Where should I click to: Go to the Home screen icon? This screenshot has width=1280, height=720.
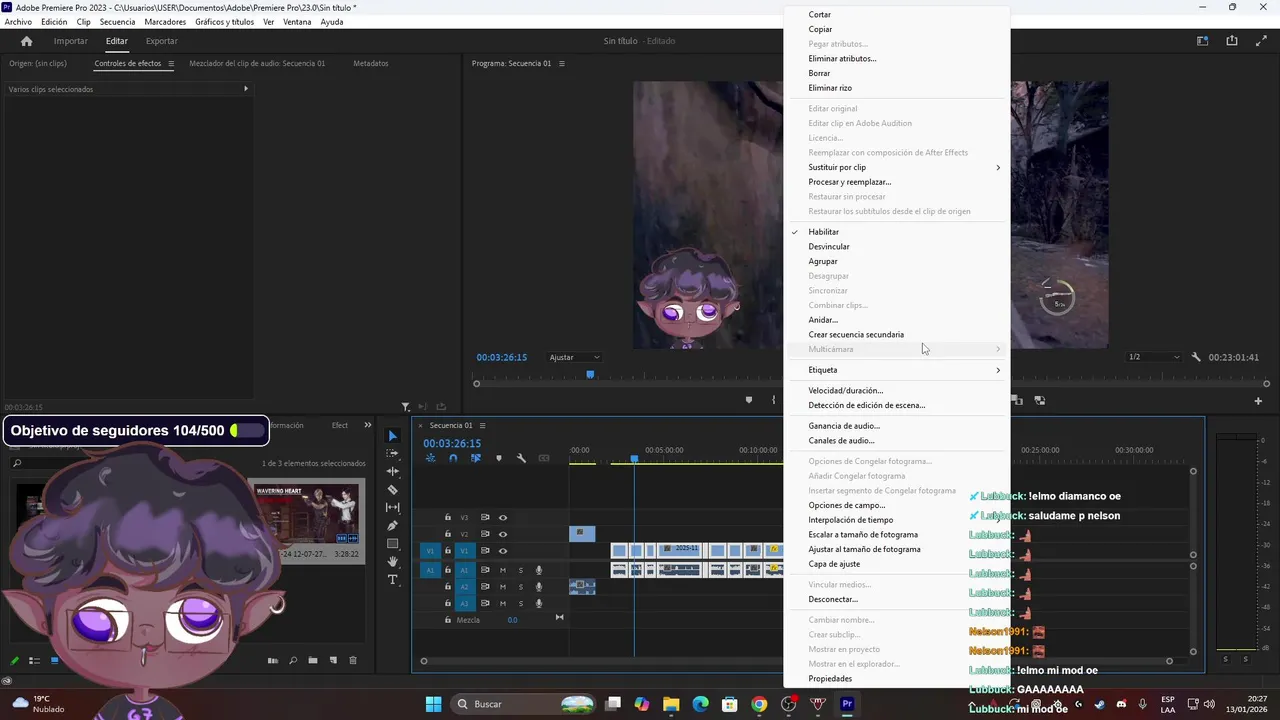26,41
